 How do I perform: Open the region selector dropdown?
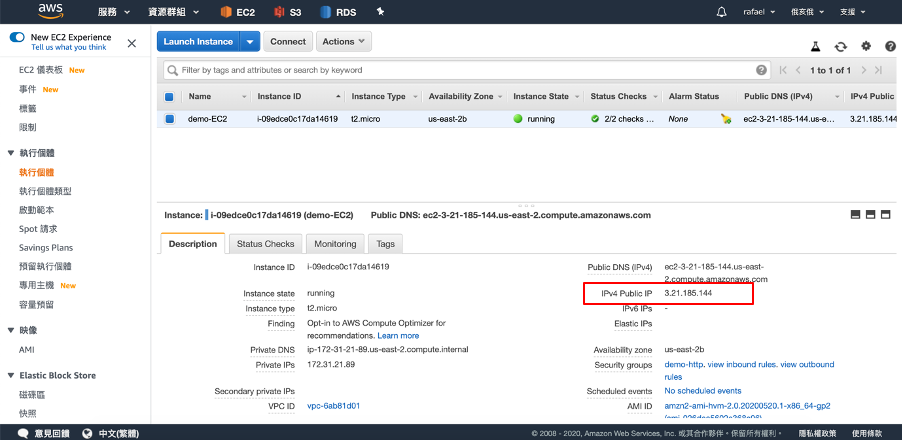[808, 12]
